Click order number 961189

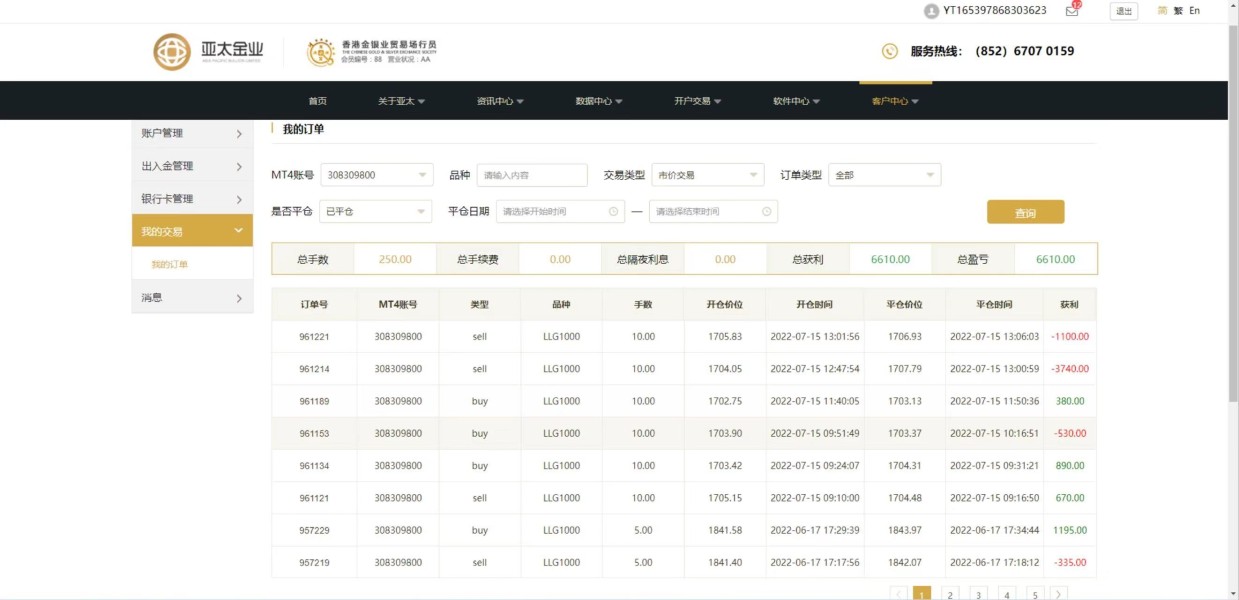coord(314,401)
